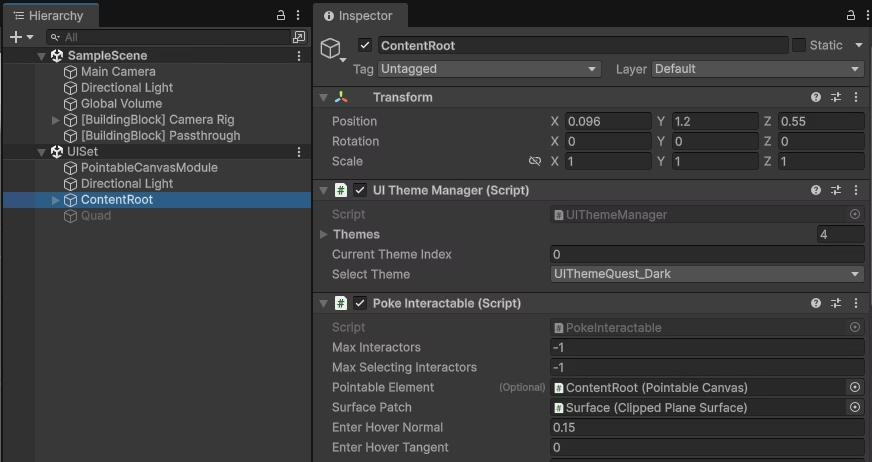Select [BuildingBlock] Passthrough in Hierarchy
872x462 pixels.
(x=160, y=136)
